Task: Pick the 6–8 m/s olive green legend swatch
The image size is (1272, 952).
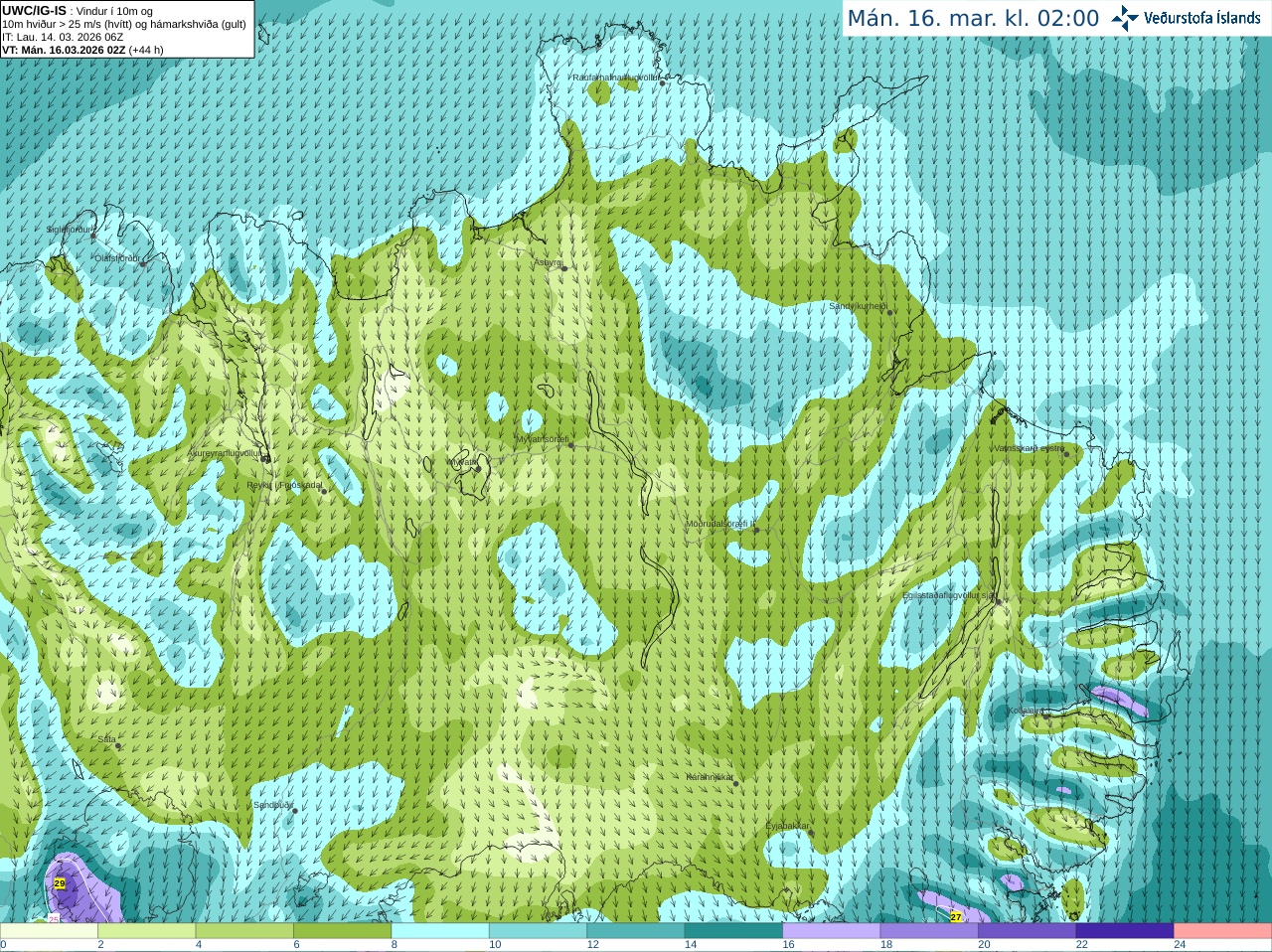Action: (x=342, y=931)
